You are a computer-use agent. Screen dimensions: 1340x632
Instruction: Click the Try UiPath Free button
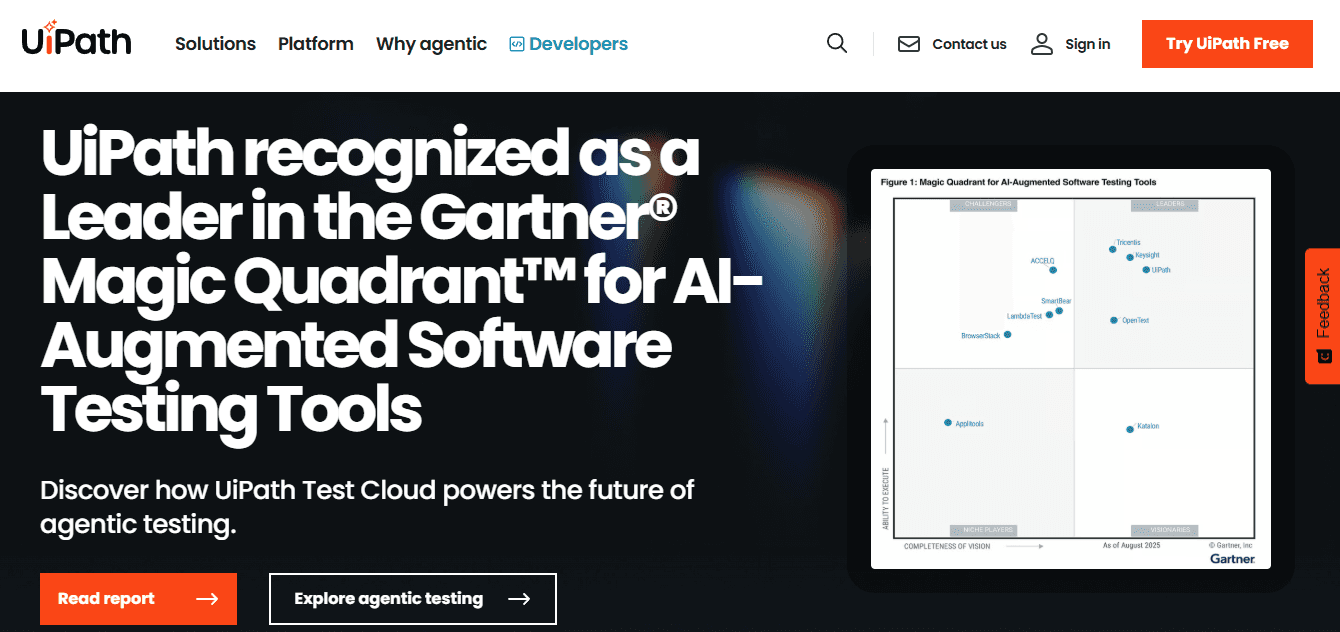pos(1227,44)
